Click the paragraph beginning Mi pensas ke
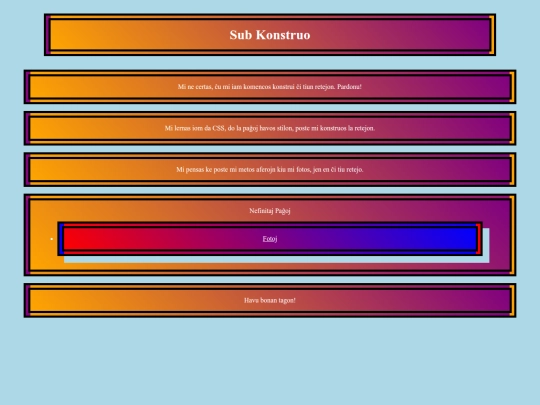This screenshot has width=540, height=405. point(270,169)
